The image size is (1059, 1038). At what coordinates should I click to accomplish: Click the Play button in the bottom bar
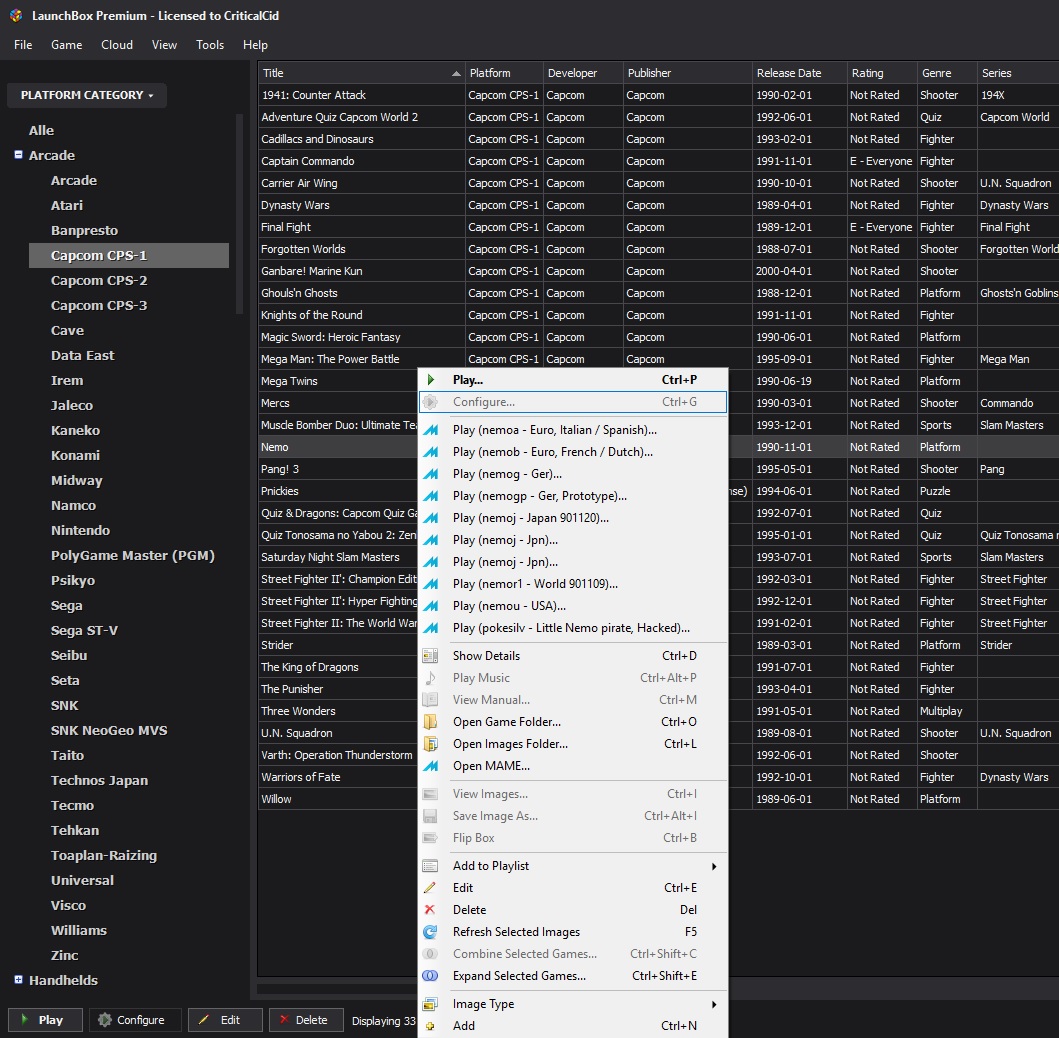tap(45, 1020)
